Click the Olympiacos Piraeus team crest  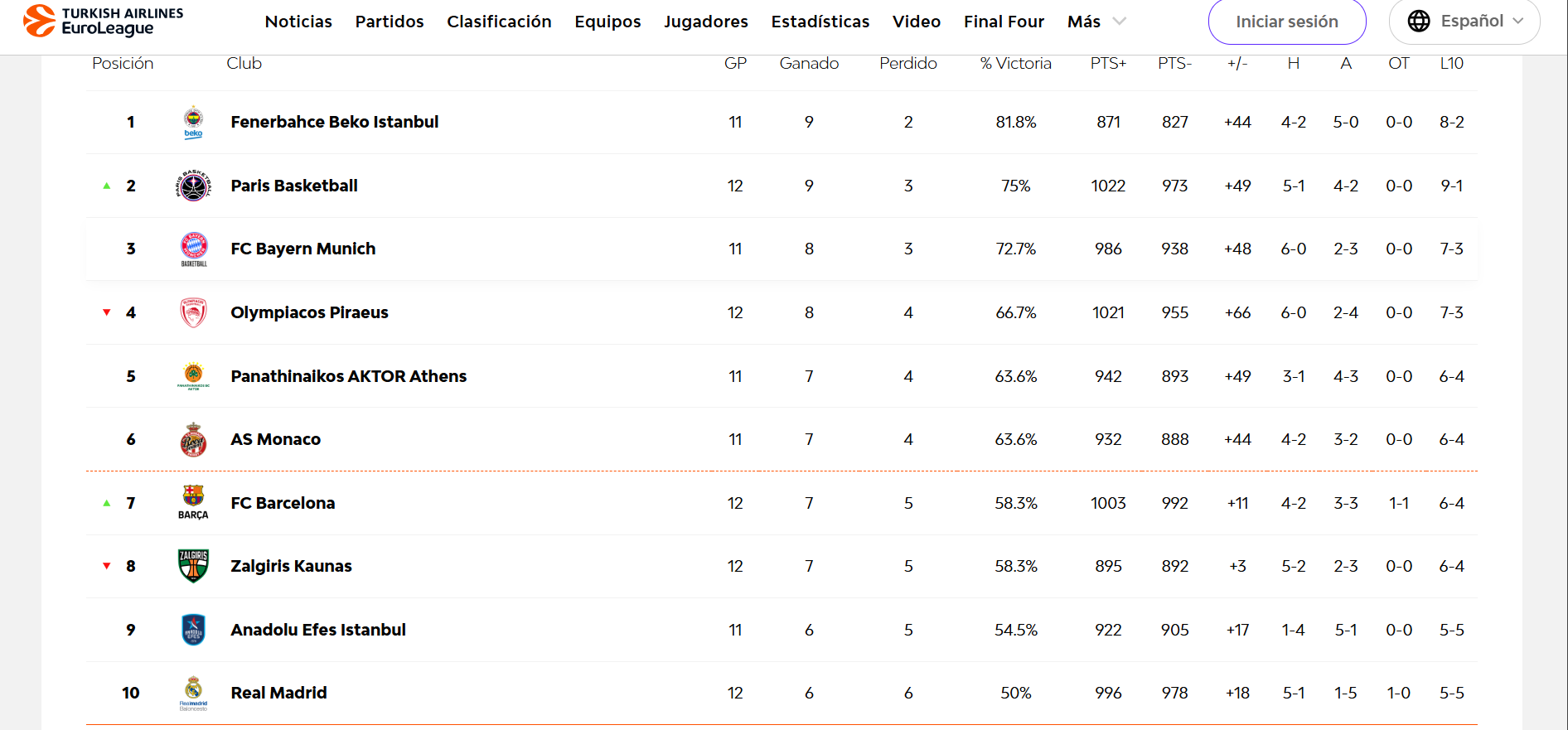pos(193,312)
